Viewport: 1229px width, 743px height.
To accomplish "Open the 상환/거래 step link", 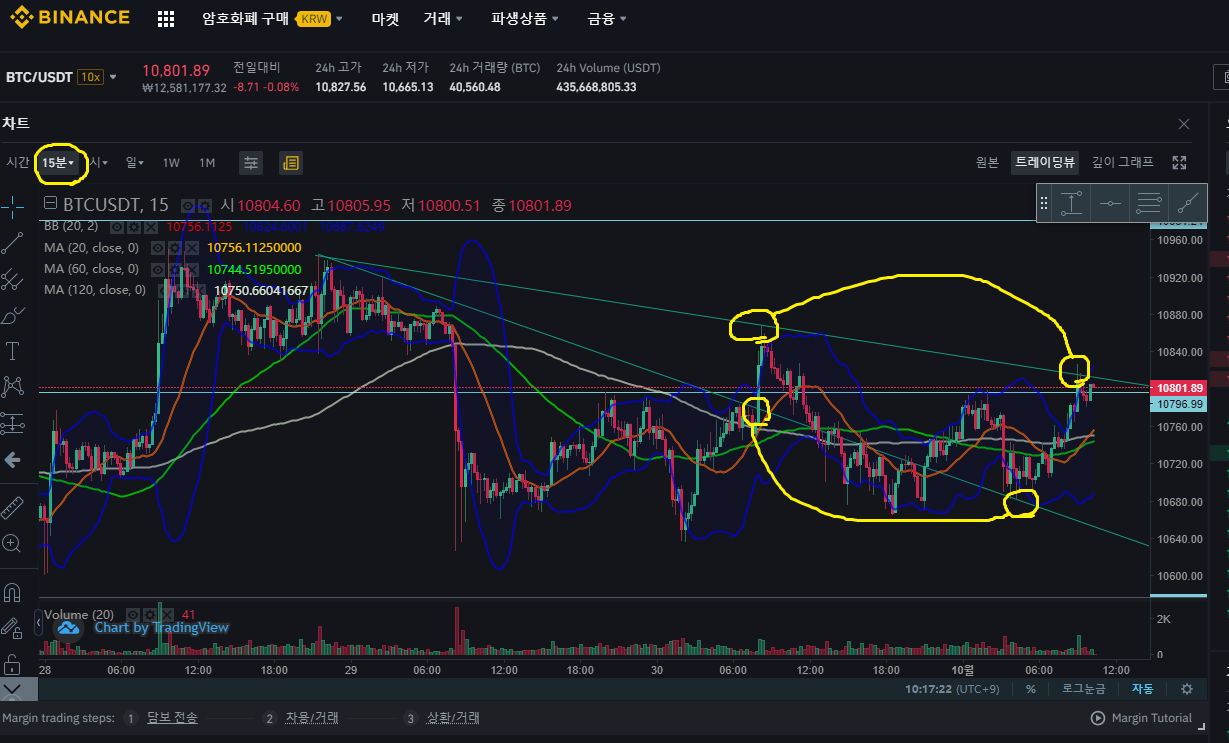I will [453, 718].
